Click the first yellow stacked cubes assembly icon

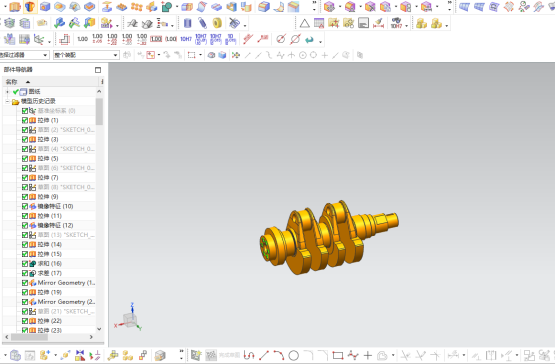pyautogui.click(x=421, y=23)
